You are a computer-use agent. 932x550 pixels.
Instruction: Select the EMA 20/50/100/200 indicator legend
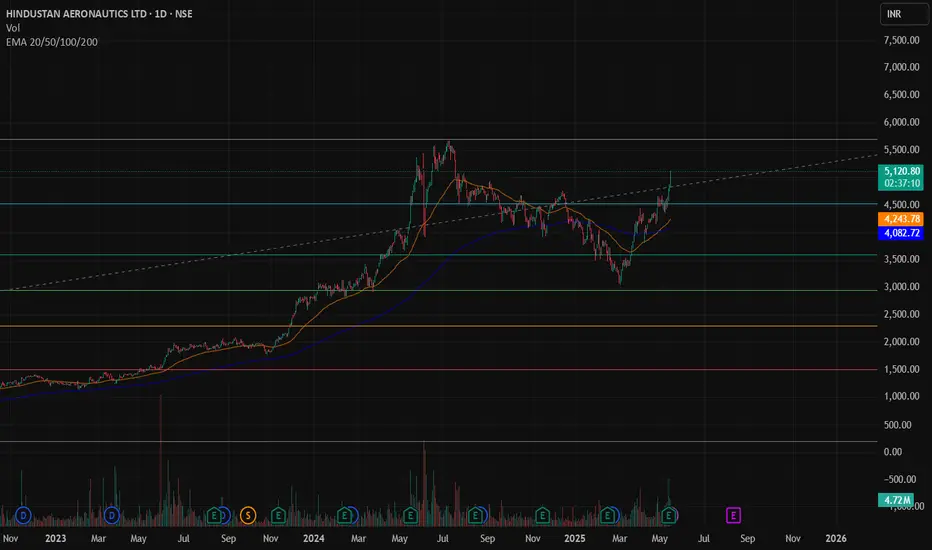point(52,42)
